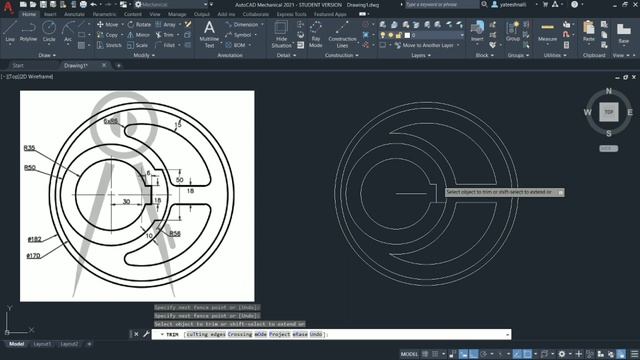Screen dimensions: 640x360
Task: Toggle object snap in status bar
Action: click(x=527, y=354)
